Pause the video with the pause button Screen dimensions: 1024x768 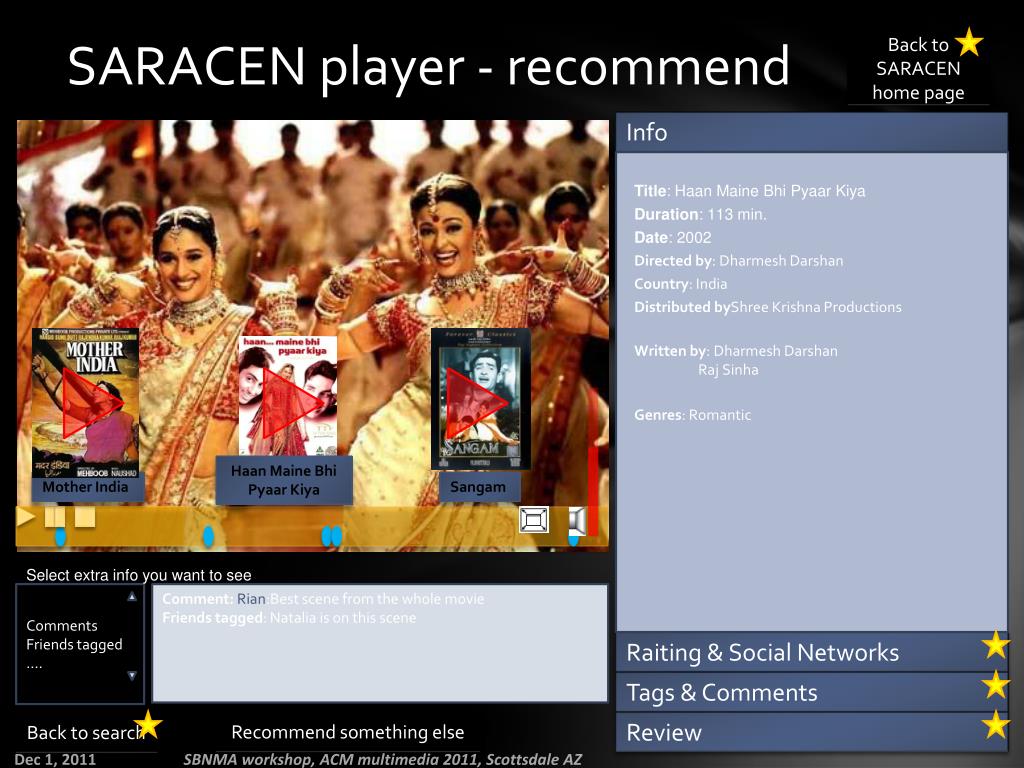pyautogui.click(x=55, y=517)
